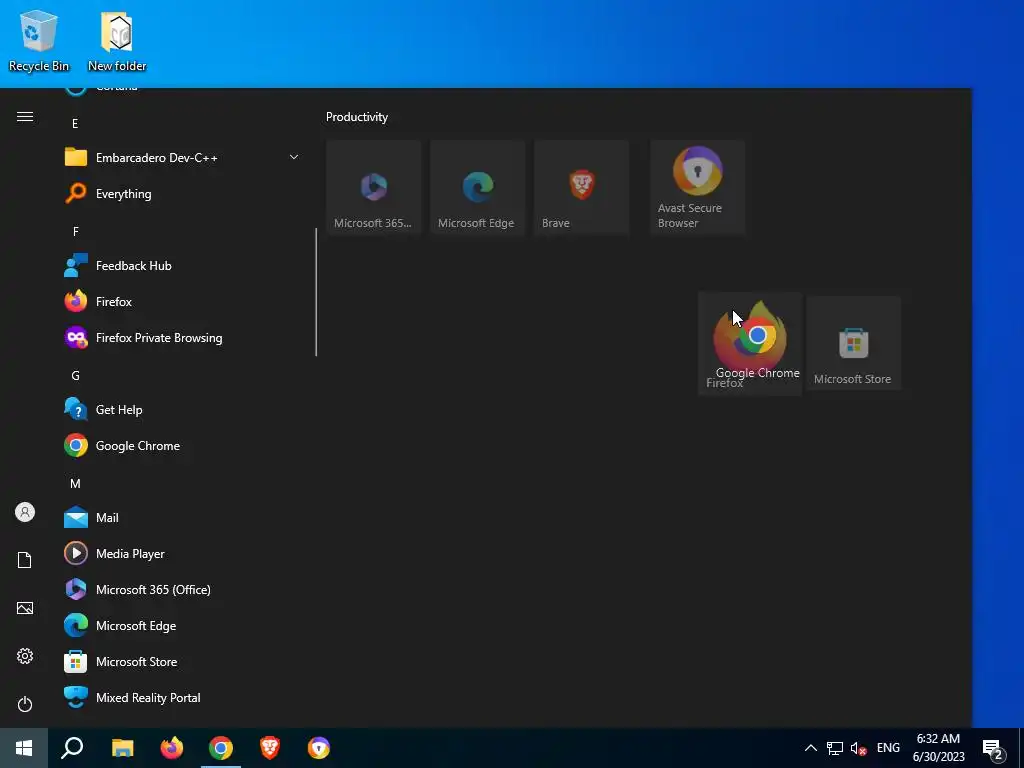Launch Media Player from the app list
Screen dimensions: 1024x768
[x=182, y=553]
